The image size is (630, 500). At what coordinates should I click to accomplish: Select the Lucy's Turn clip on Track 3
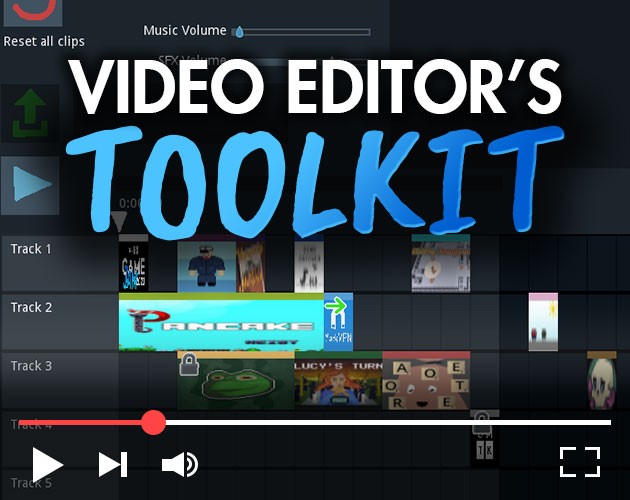point(338,381)
